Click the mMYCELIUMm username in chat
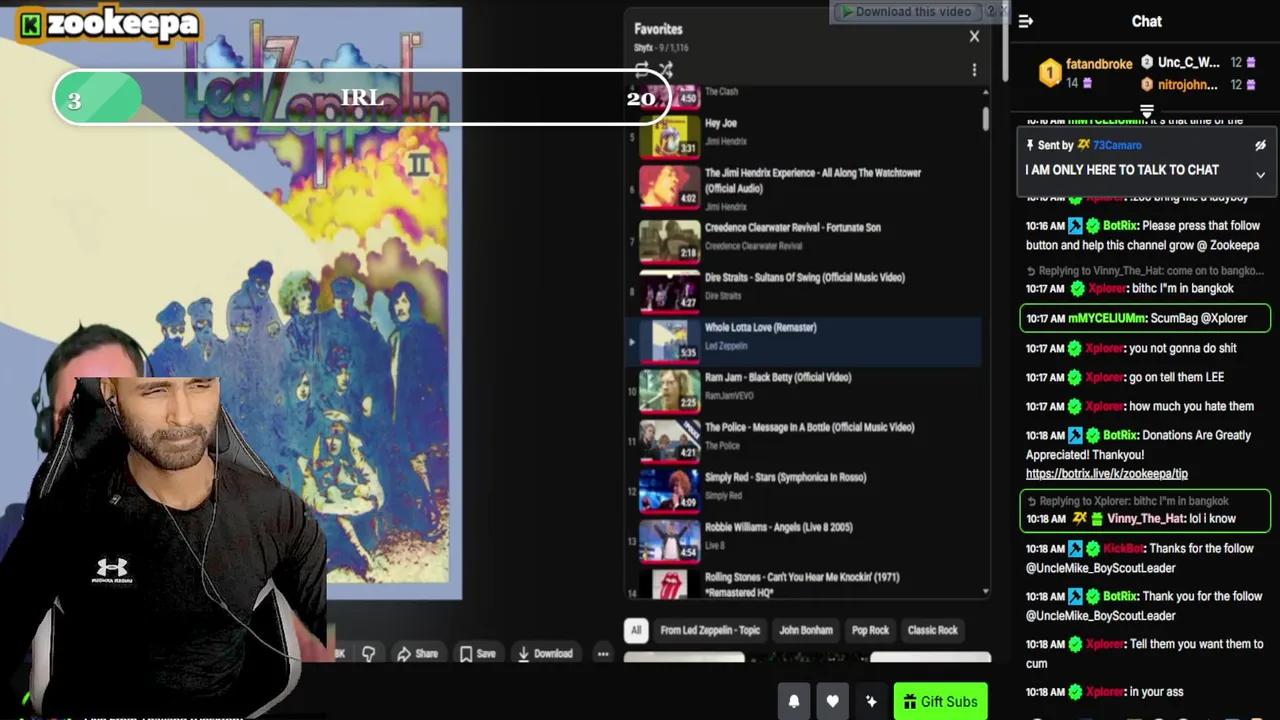Viewport: 1280px width, 720px height. [1106, 318]
